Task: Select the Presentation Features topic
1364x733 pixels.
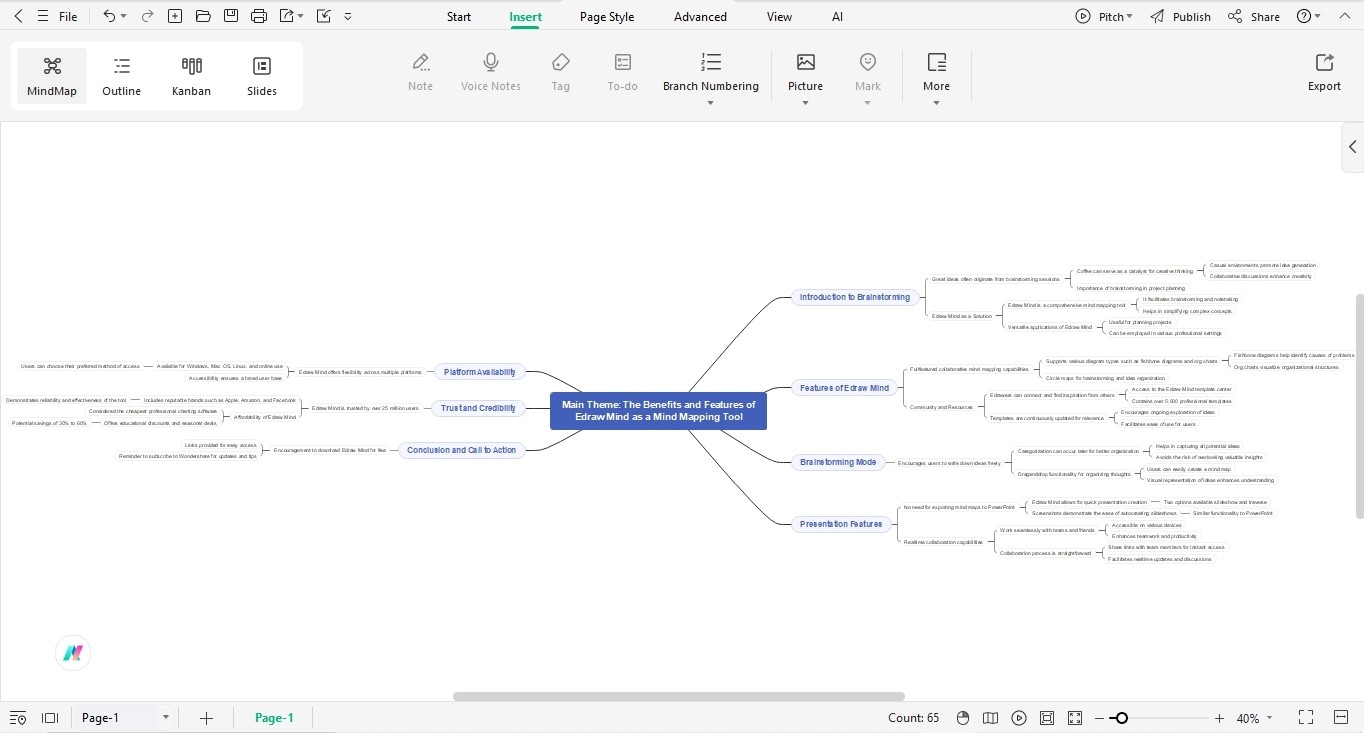Action: [841, 524]
